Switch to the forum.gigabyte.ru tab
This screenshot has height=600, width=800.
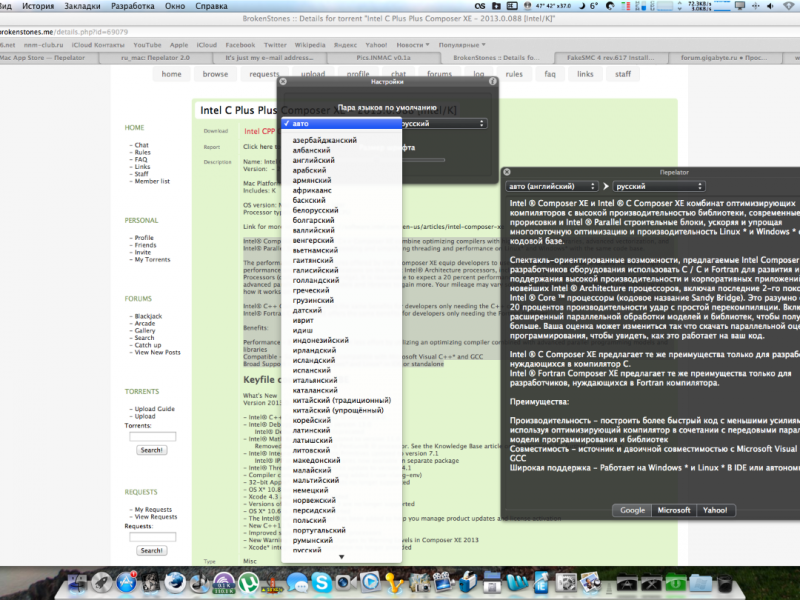(723, 58)
